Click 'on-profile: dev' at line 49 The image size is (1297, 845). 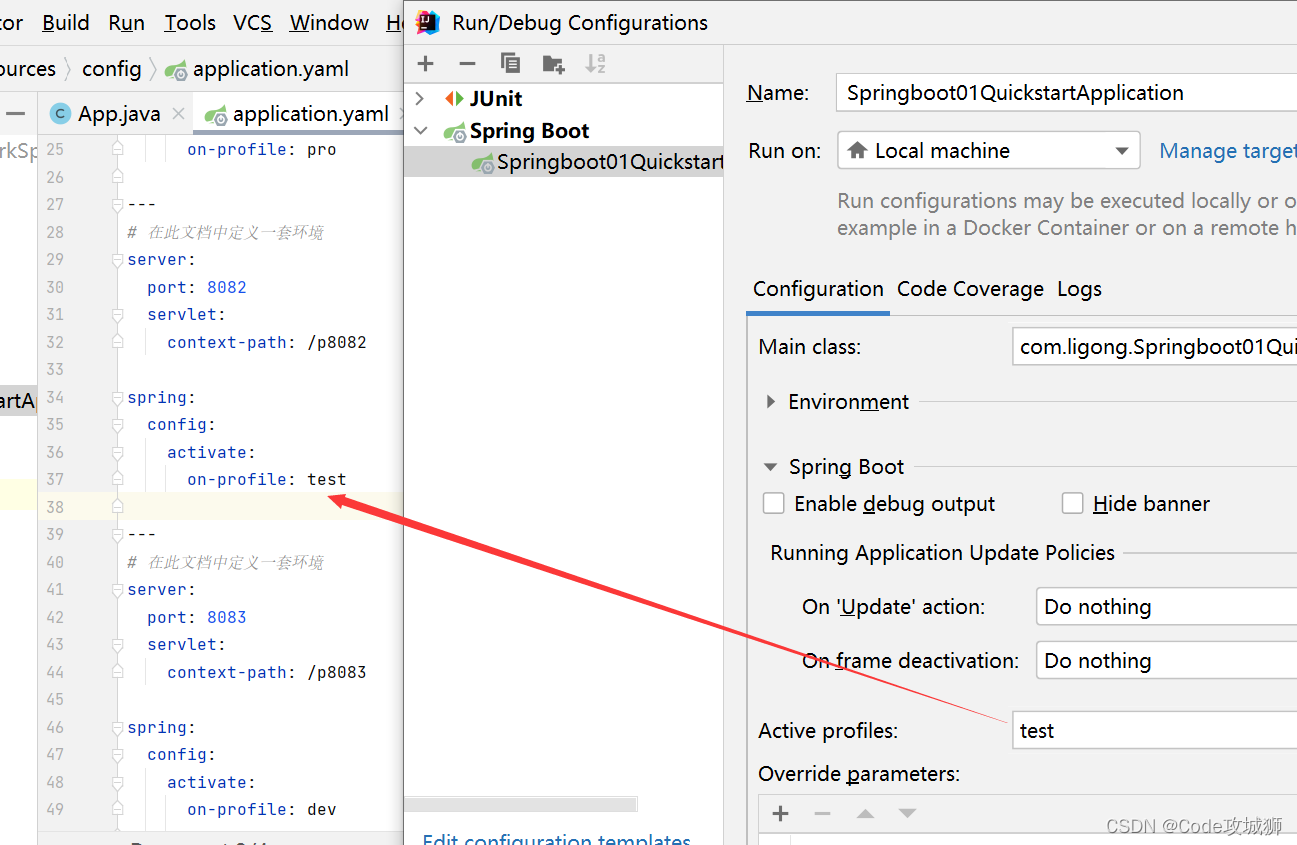coord(261,810)
